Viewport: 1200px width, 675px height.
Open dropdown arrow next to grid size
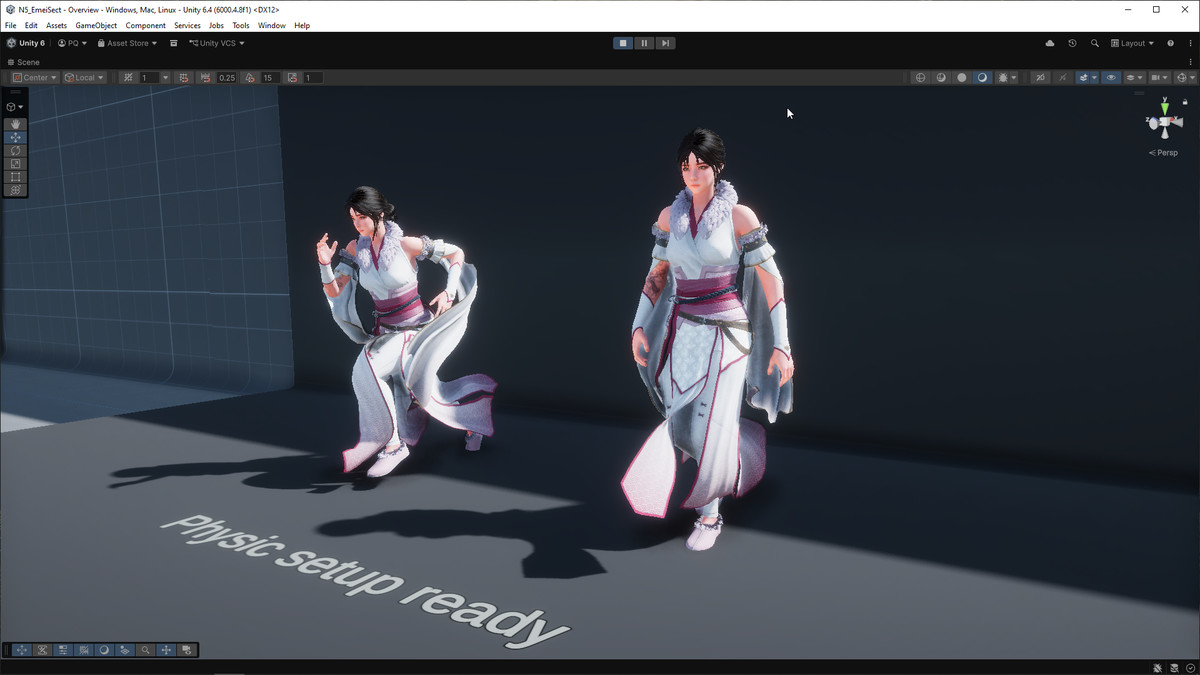165,78
